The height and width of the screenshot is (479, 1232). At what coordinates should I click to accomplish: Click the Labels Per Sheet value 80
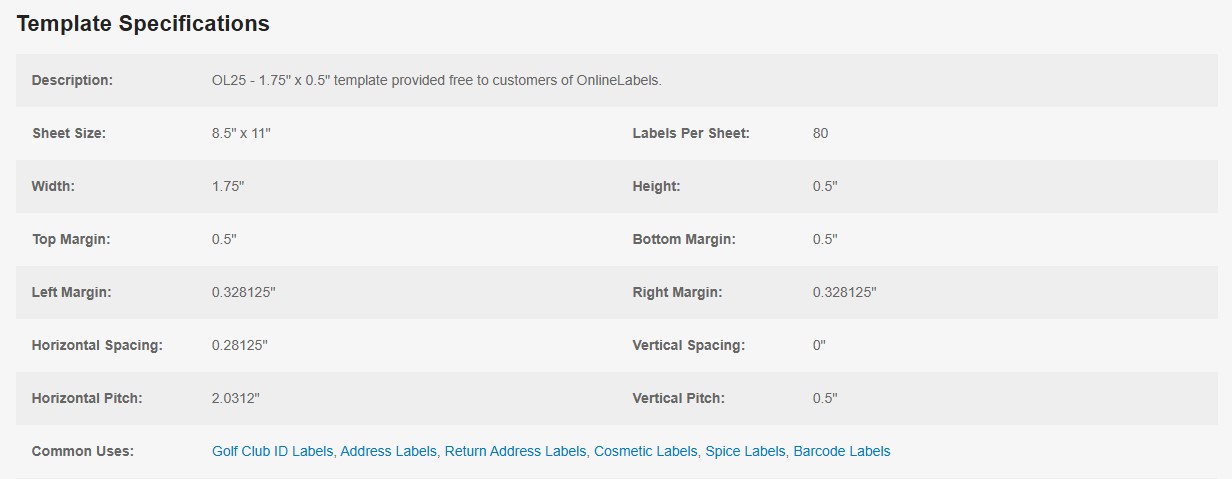coord(820,133)
